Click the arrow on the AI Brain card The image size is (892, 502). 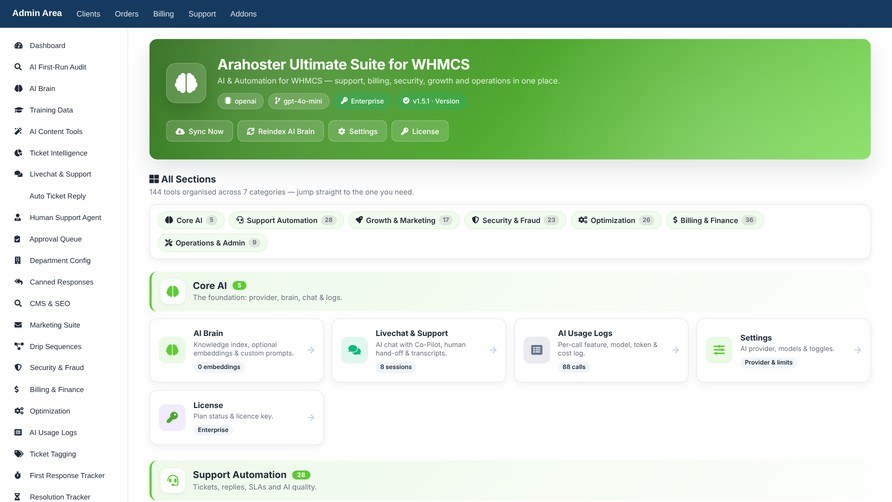(311, 350)
